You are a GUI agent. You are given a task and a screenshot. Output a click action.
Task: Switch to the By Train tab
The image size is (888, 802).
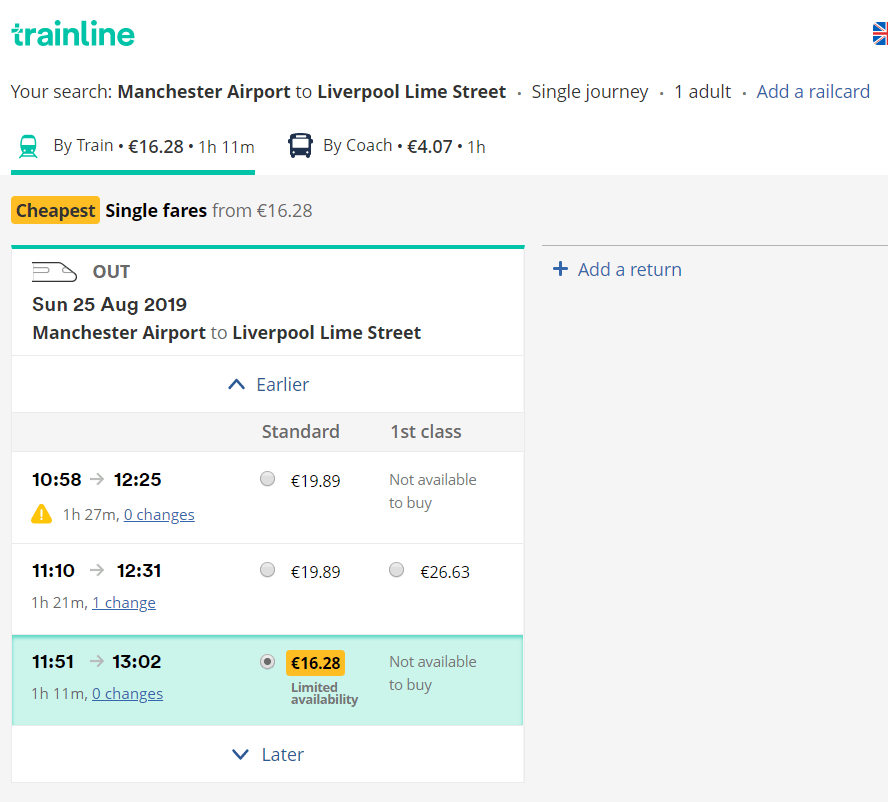pyautogui.click(x=133, y=147)
